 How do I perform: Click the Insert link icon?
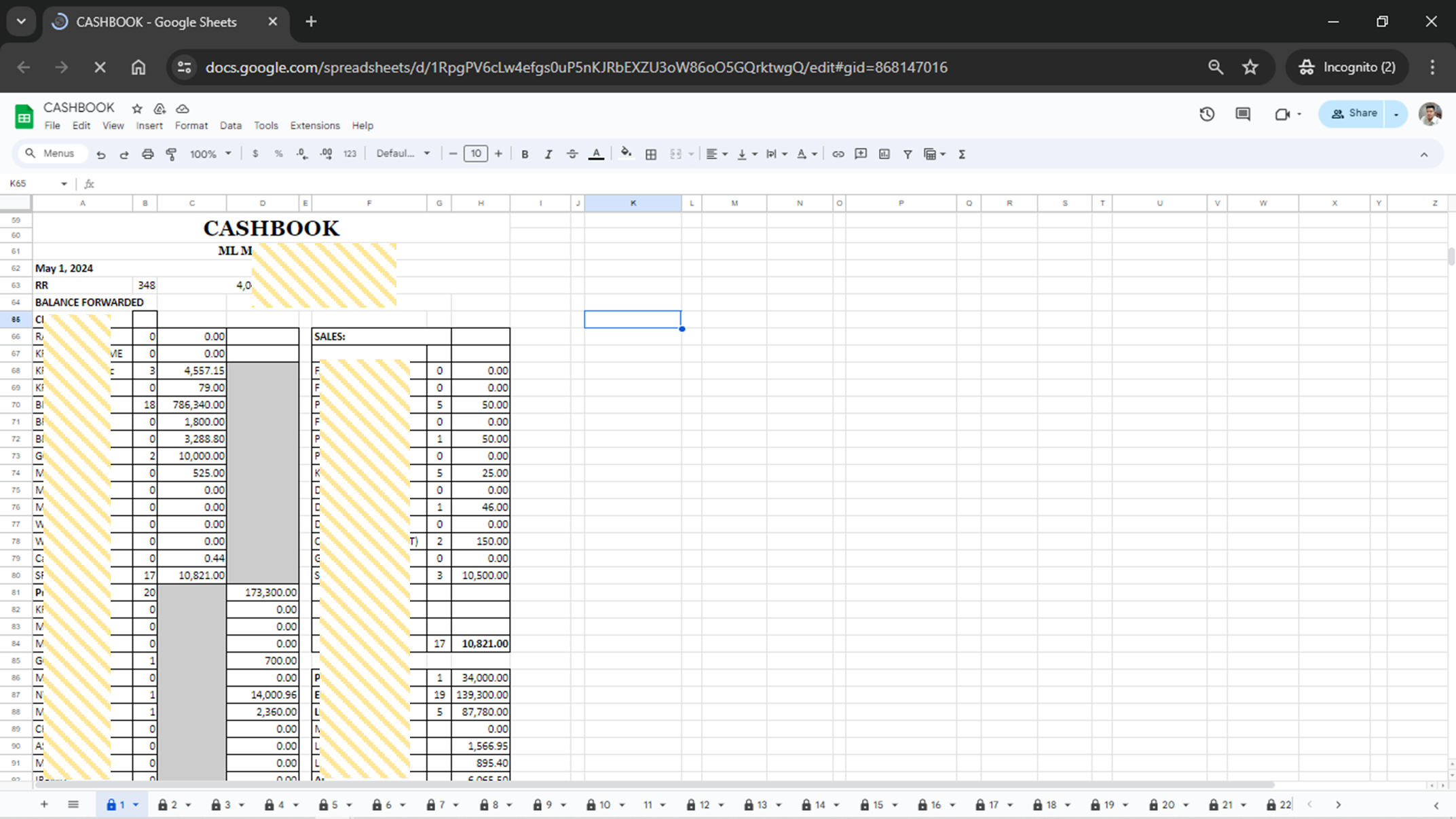(838, 154)
